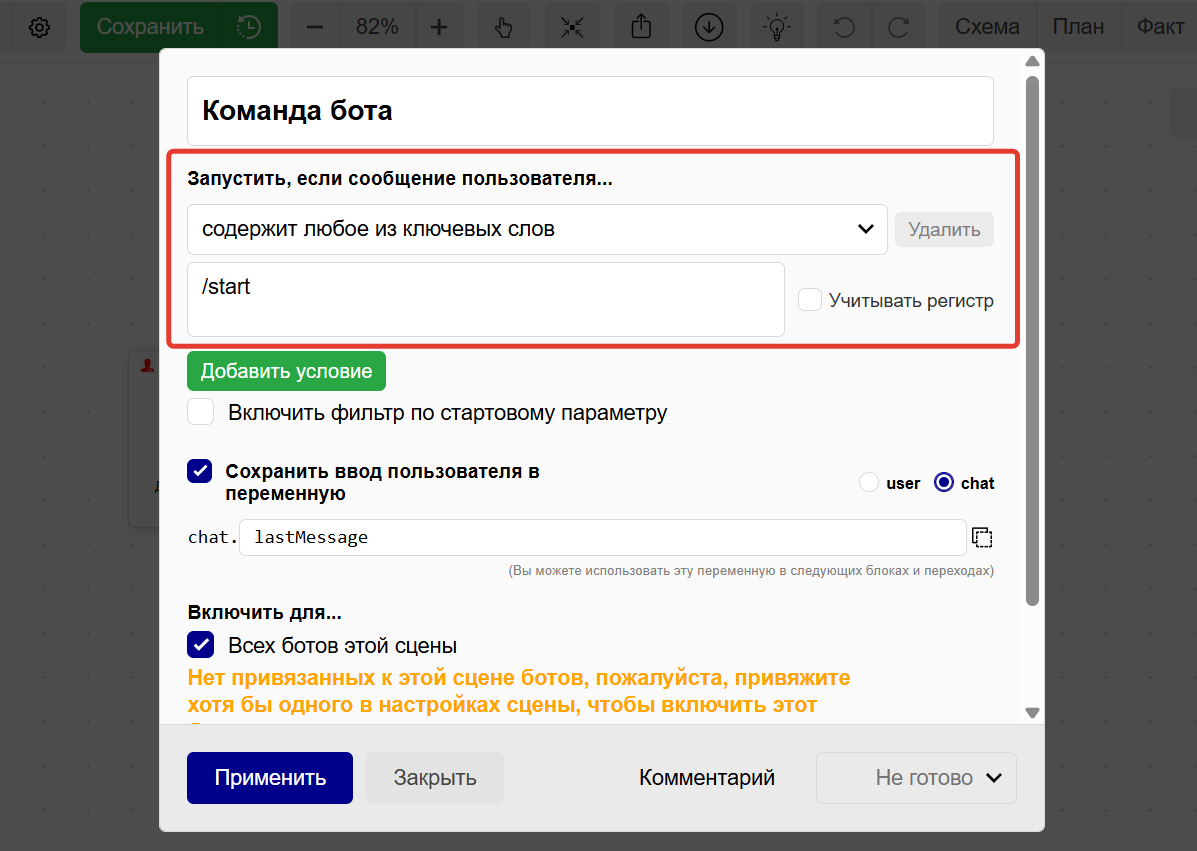Toggle Учитывать регистр checkbox
This screenshot has width=1197, height=851.
(810, 300)
